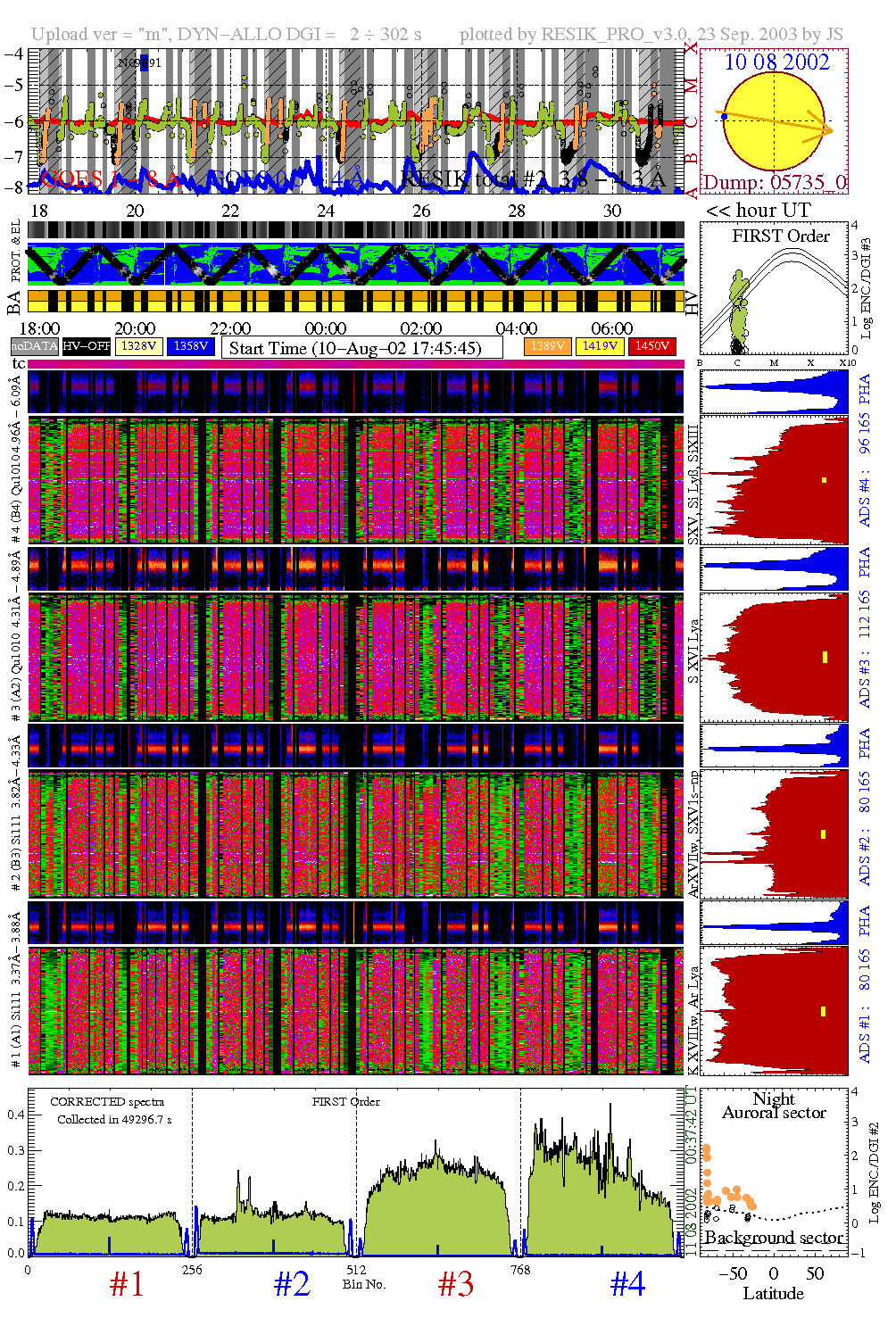896x1318 pixels.
Task: Click the yellow marker in ADS #1 histogram
Action: (823, 1011)
